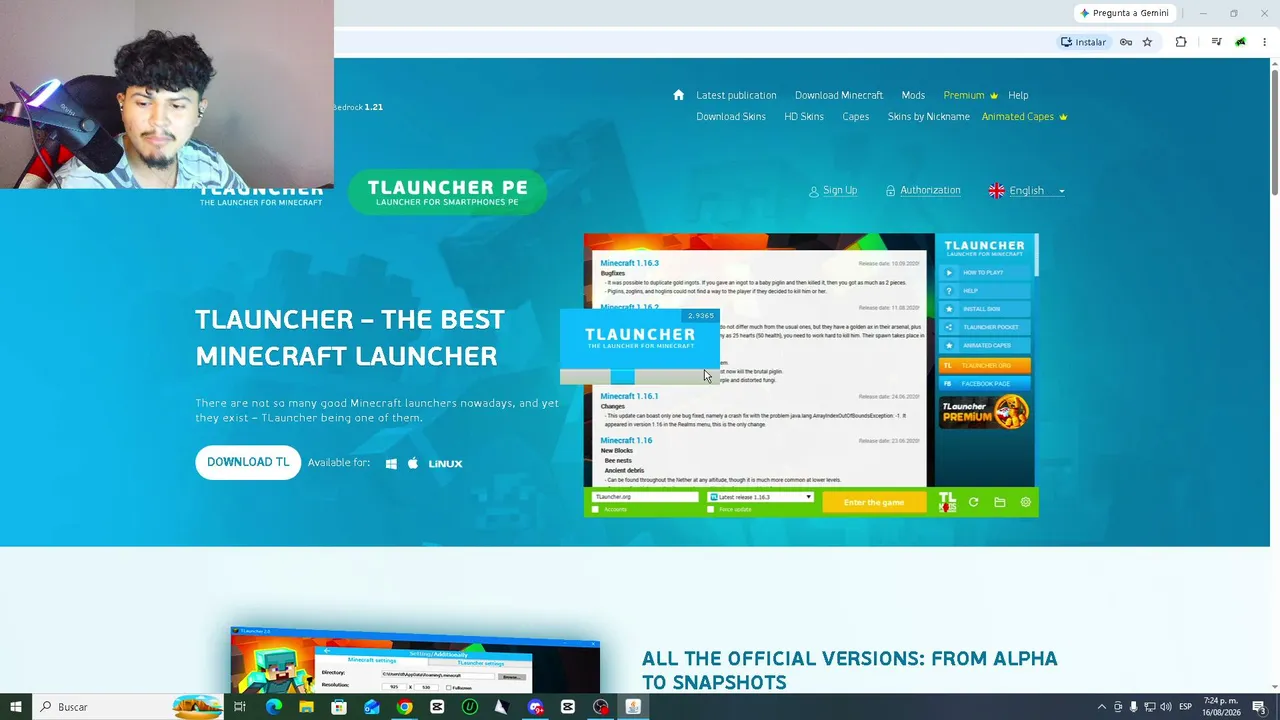Screen dimensions: 1280x720
Task: Select the Windows platform icon
Action: point(391,464)
